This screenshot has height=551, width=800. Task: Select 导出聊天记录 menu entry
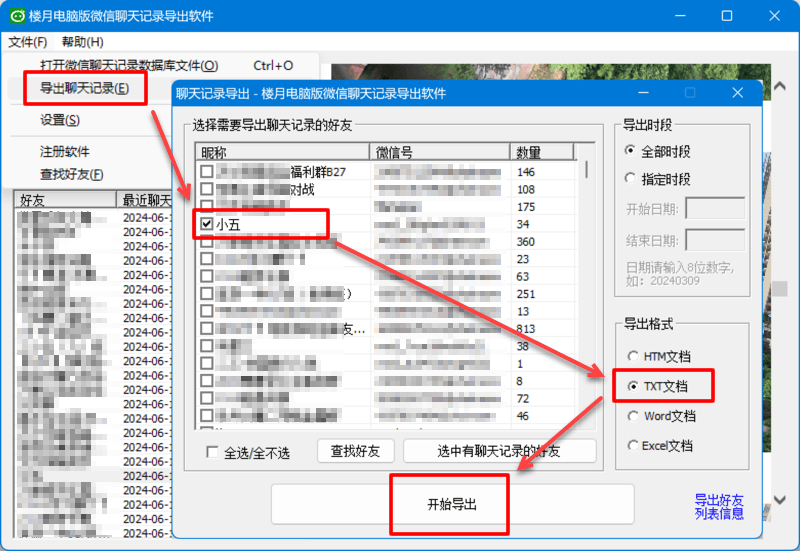click(84, 88)
